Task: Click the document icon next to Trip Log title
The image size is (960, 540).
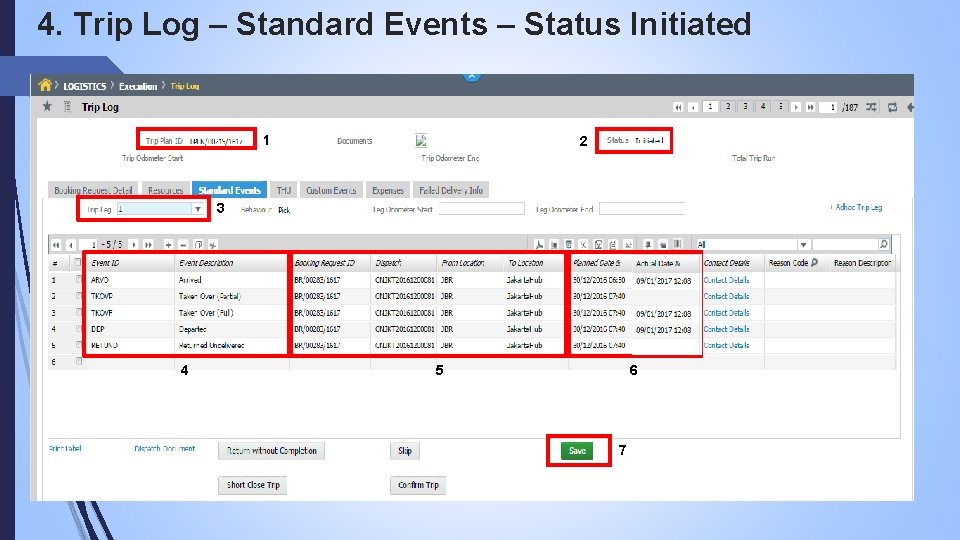Action: [x=67, y=107]
